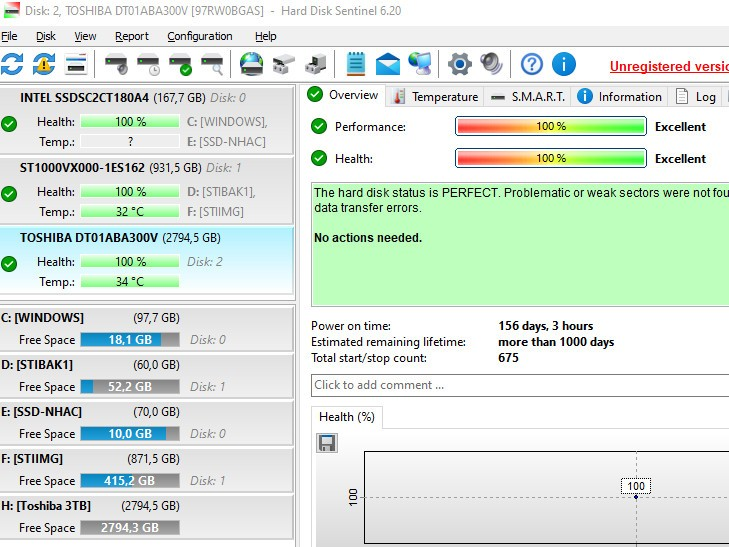Click the 'more than 1000 days' lifetime value

click(x=556, y=342)
